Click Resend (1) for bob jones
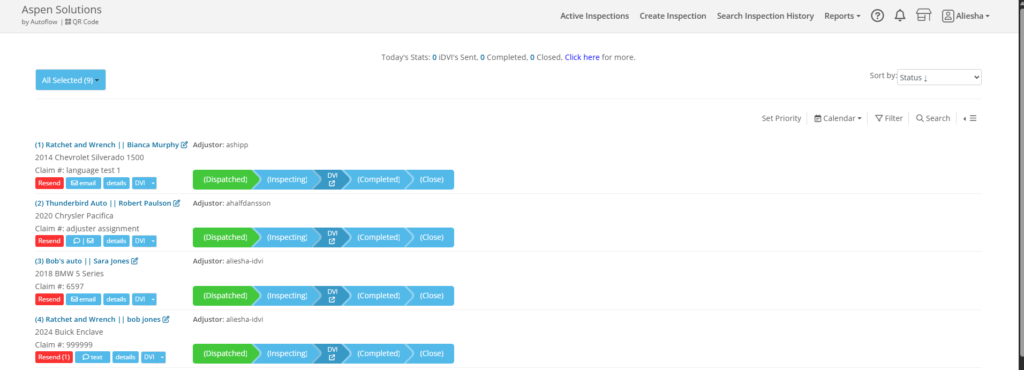This screenshot has height=370, width=1024. point(54,357)
